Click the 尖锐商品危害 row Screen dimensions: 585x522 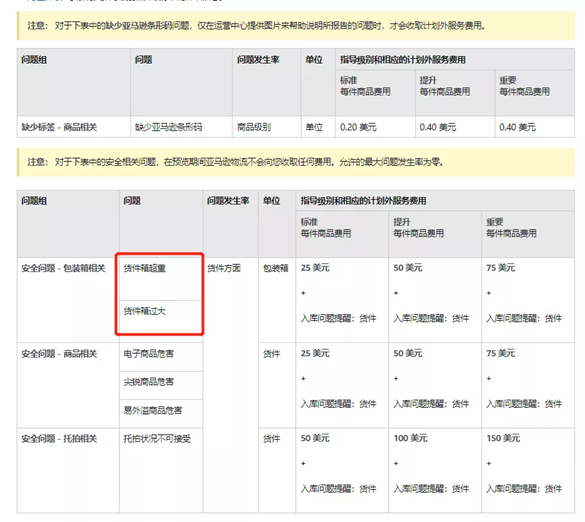coord(161,385)
